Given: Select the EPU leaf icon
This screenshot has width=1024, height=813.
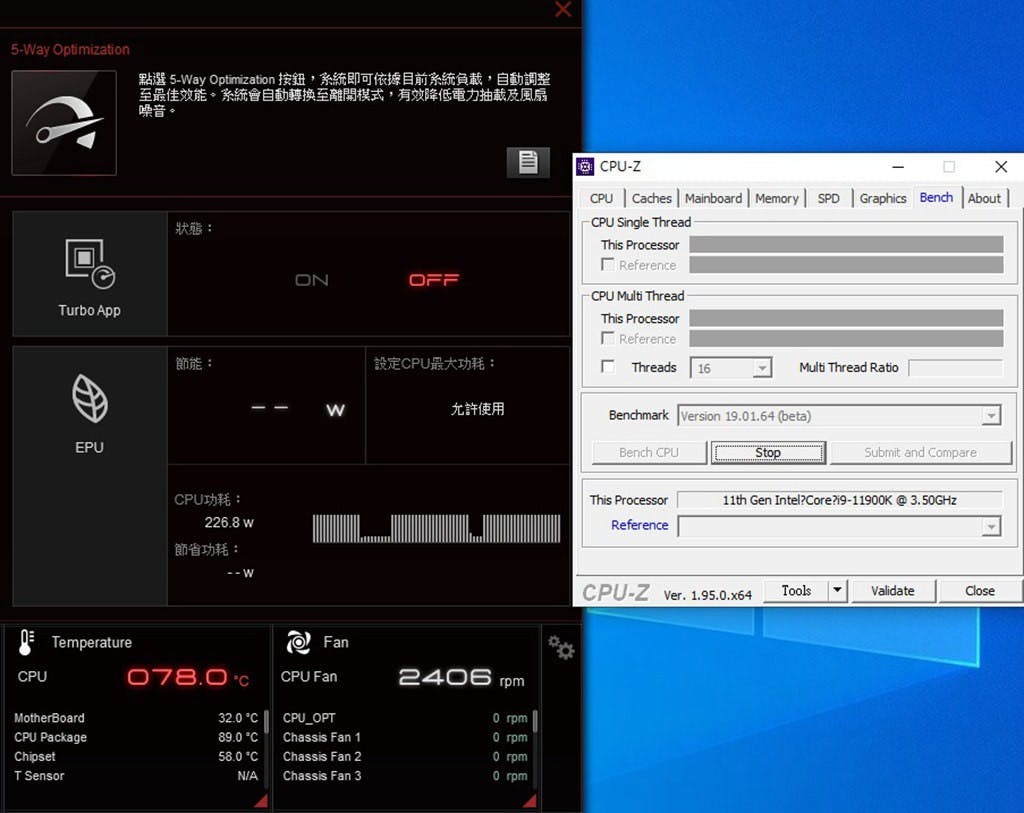Looking at the screenshot, I should pos(89,399).
